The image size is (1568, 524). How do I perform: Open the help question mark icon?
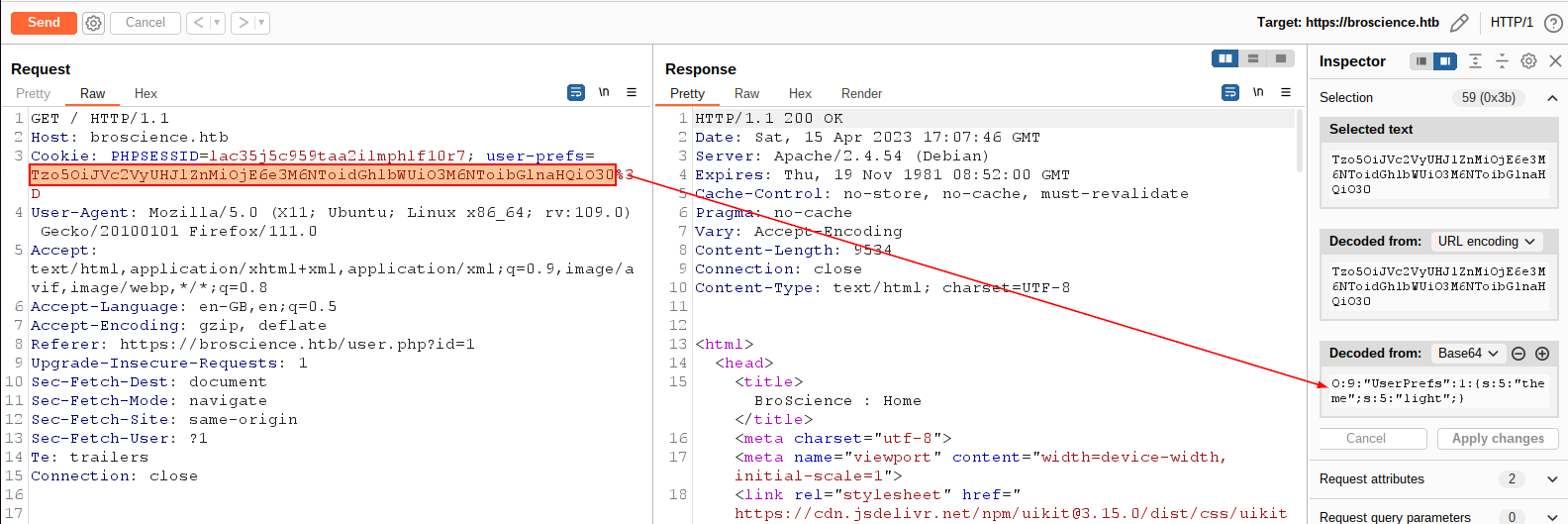pyautogui.click(x=1553, y=23)
